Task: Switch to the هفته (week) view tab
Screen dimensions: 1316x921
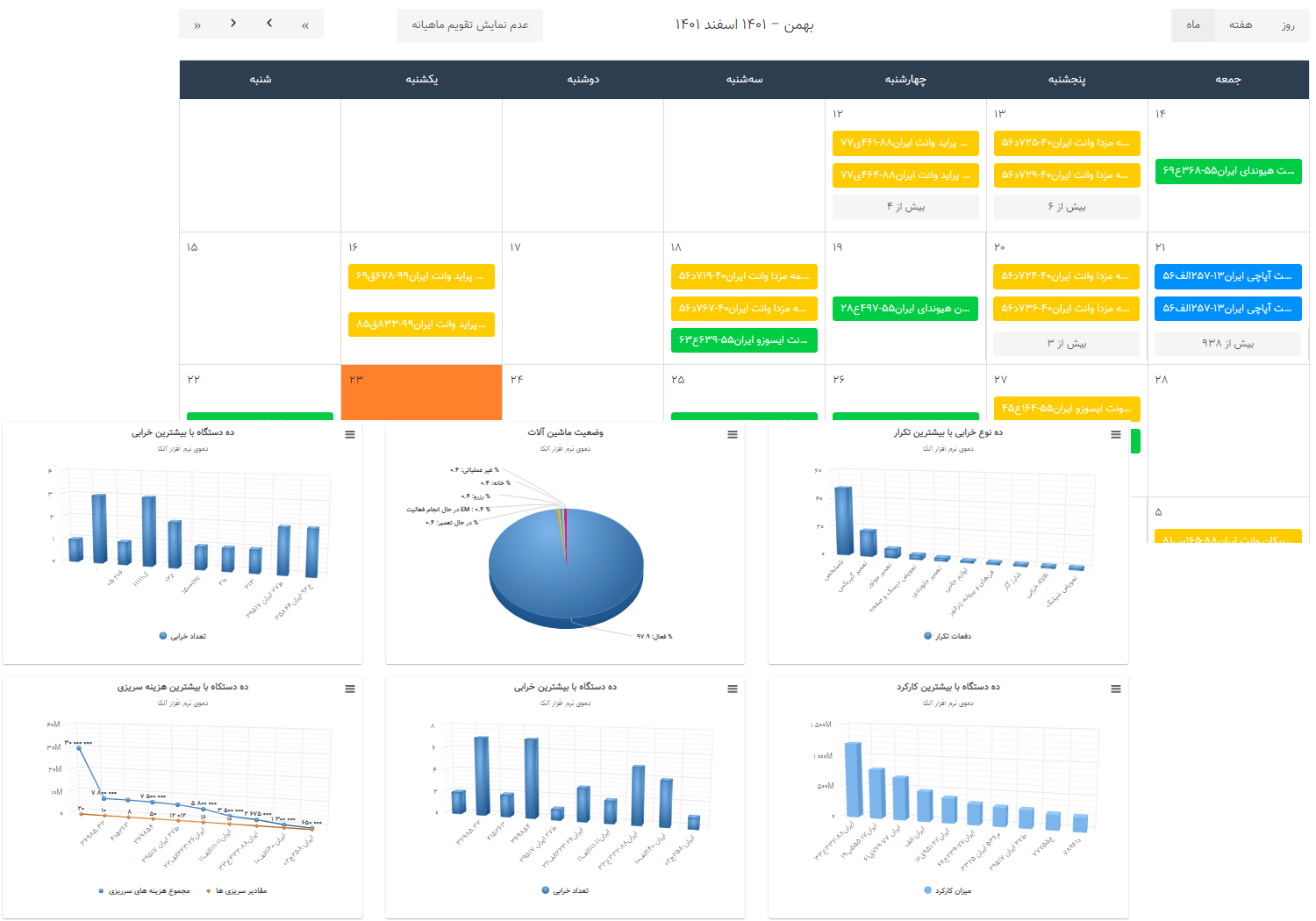Action: [x=1241, y=25]
